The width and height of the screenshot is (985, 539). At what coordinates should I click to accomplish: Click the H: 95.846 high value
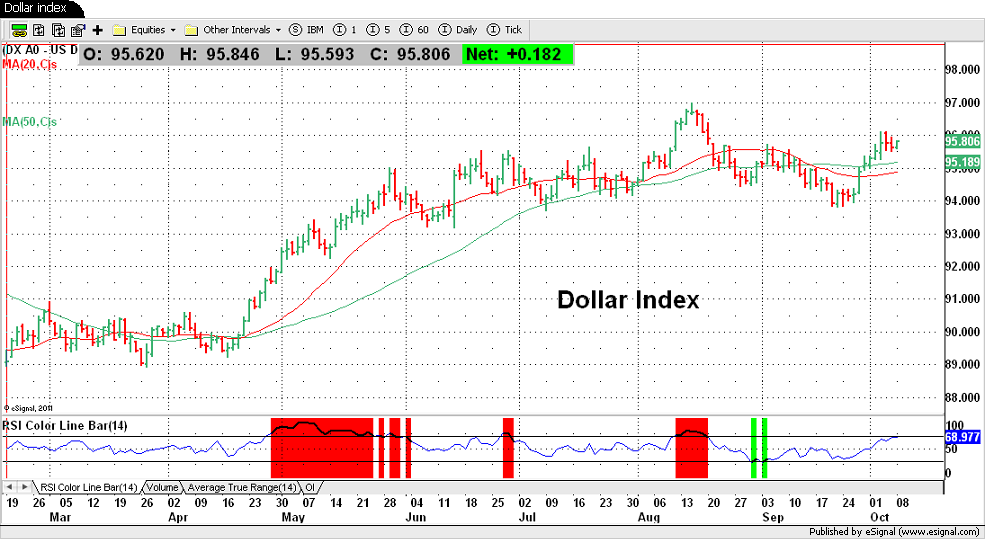[219, 54]
